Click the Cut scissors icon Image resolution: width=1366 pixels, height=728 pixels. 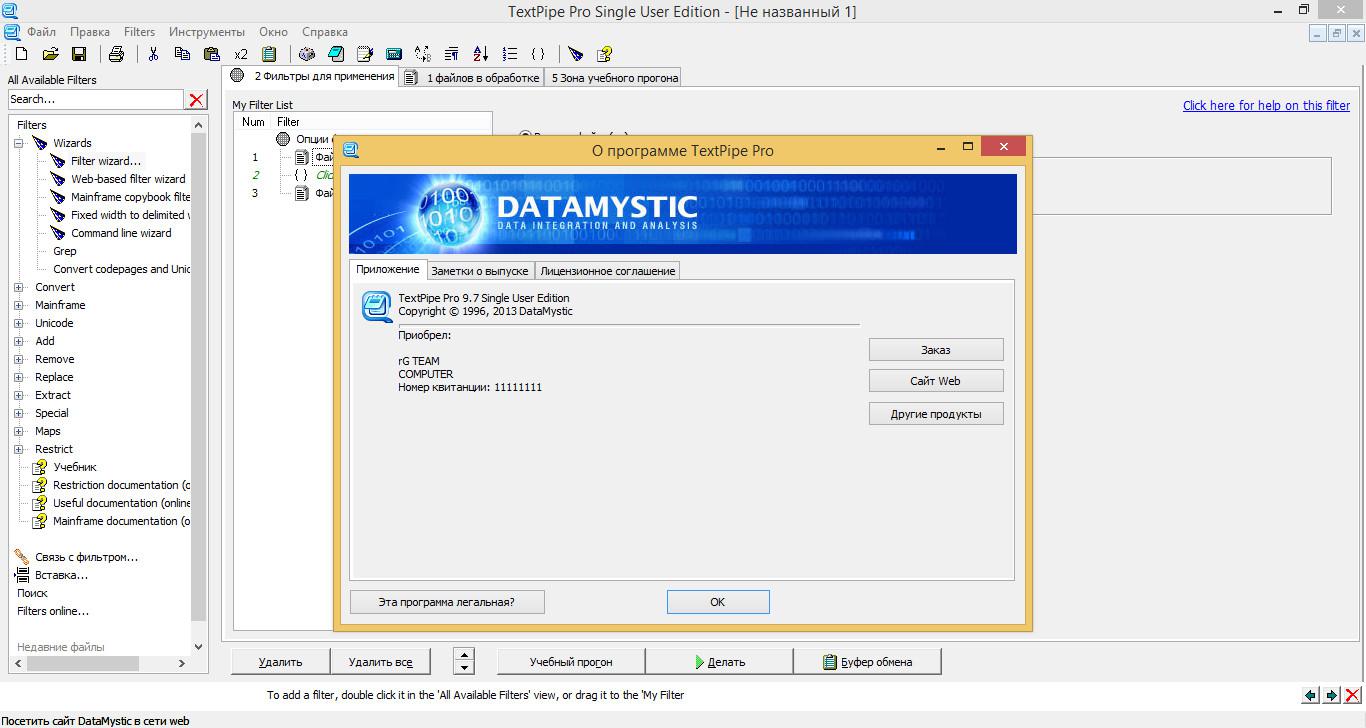point(153,54)
